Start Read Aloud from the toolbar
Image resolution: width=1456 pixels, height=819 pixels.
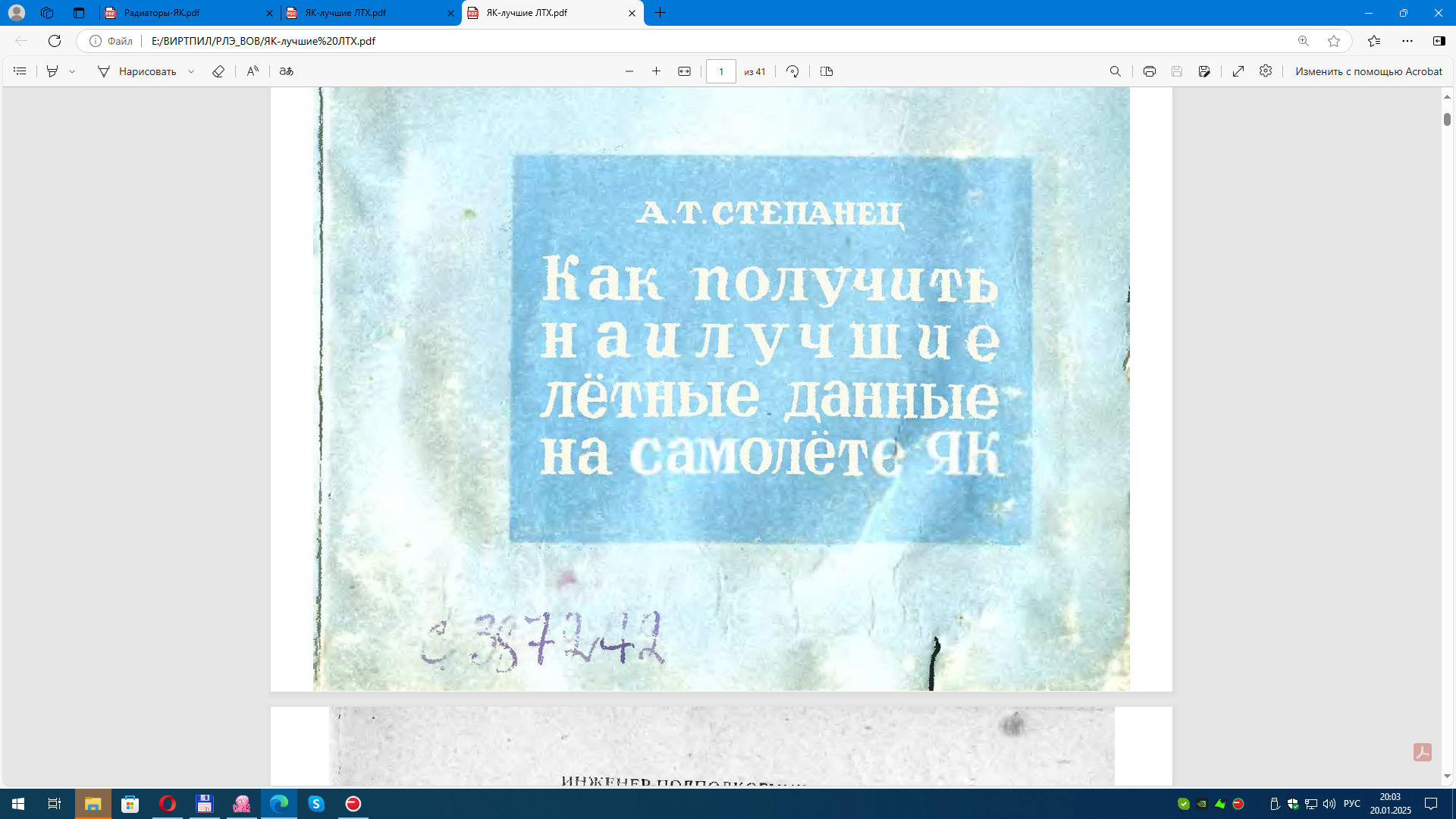tap(253, 71)
